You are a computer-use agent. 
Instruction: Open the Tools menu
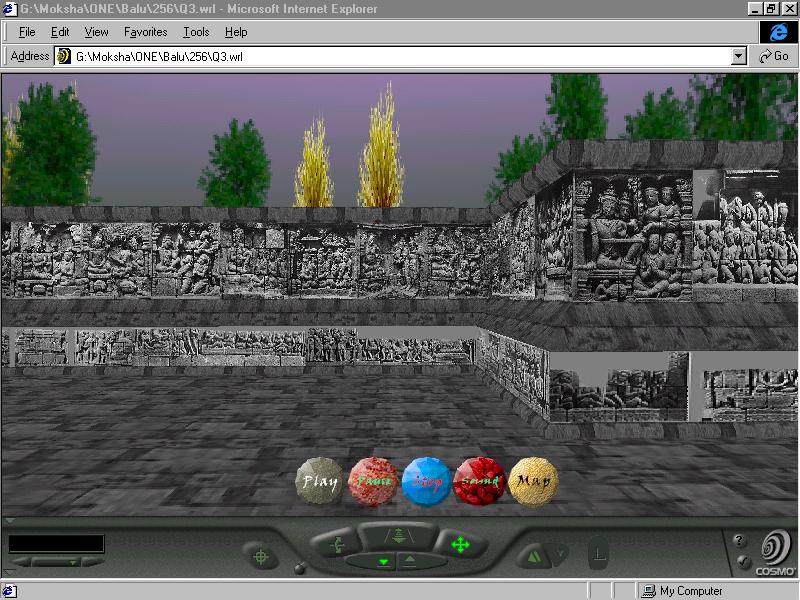(x=196, y=32)
